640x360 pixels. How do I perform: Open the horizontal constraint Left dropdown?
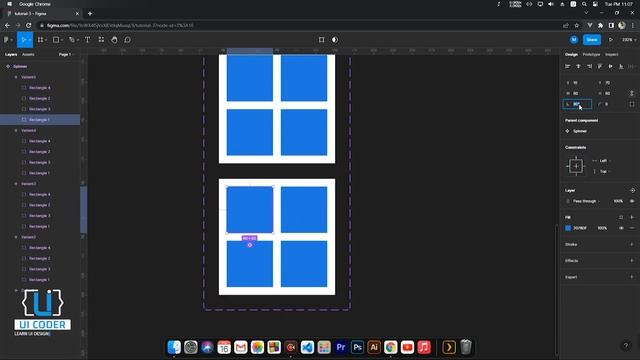coord(604,161)
